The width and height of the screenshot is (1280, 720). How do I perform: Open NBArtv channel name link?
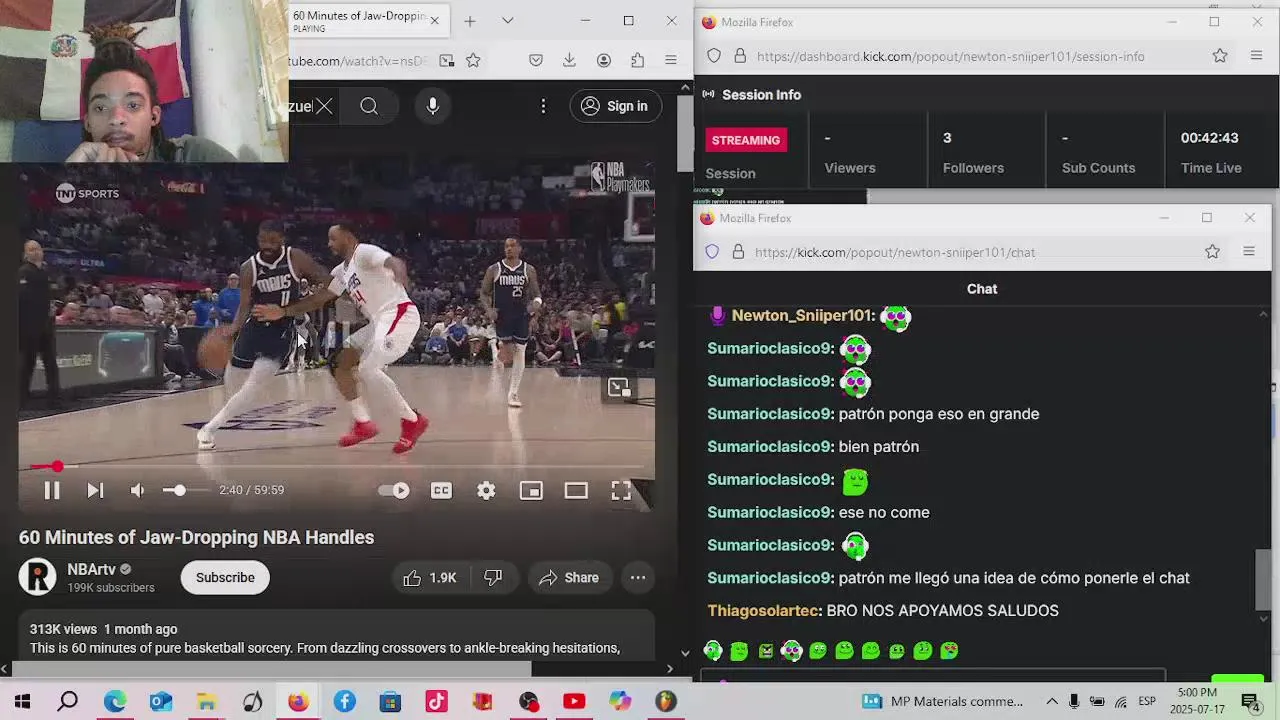pyautogui.click(x=91, y=569)
